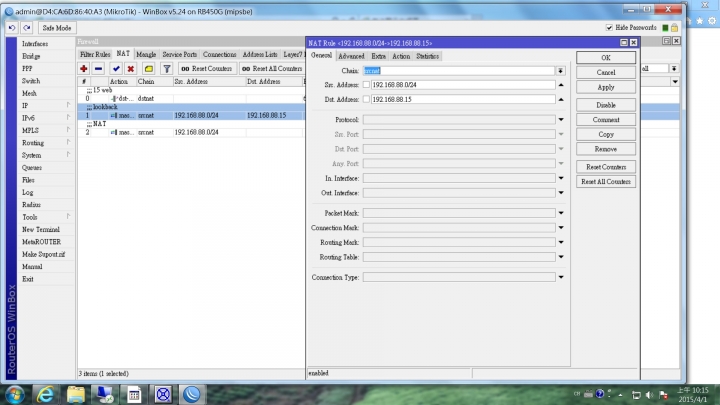The width and height of the screenshot is (720, 405).
Task: Remove selected rule with minus icon
Action: [x=98, y=69]
